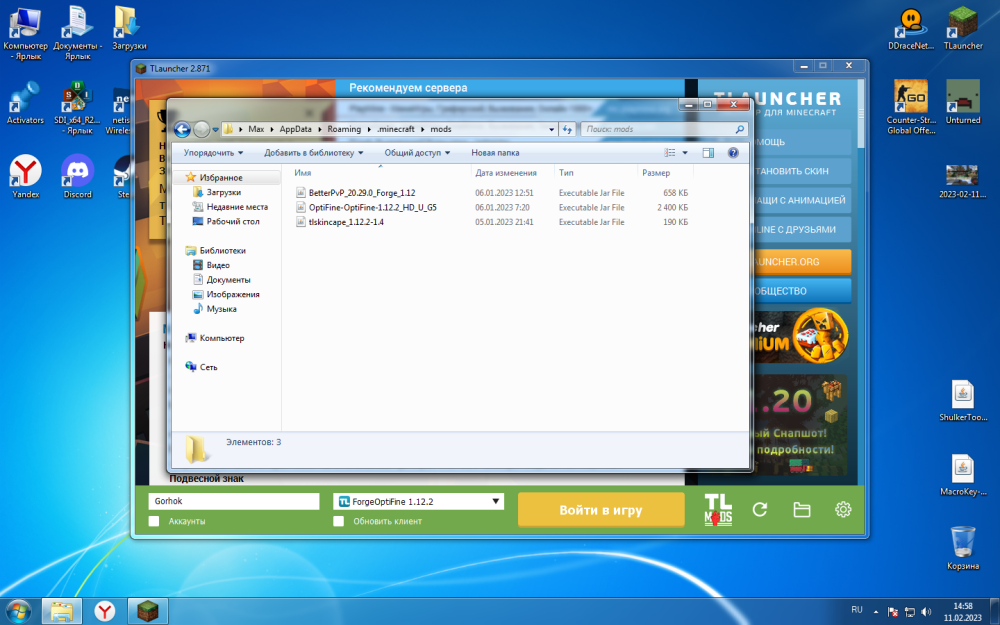Expand Упорядочить menu dropdown
The image size is (1000, 625).
(213, 153)
